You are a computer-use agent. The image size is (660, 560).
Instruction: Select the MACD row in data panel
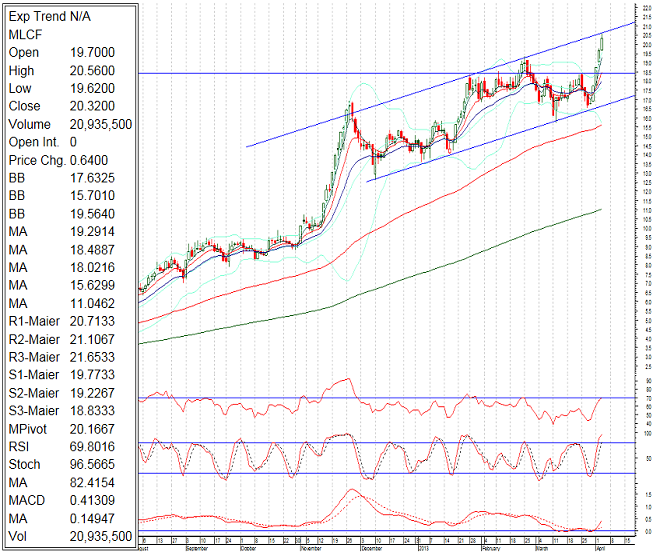tap(68, 501)
